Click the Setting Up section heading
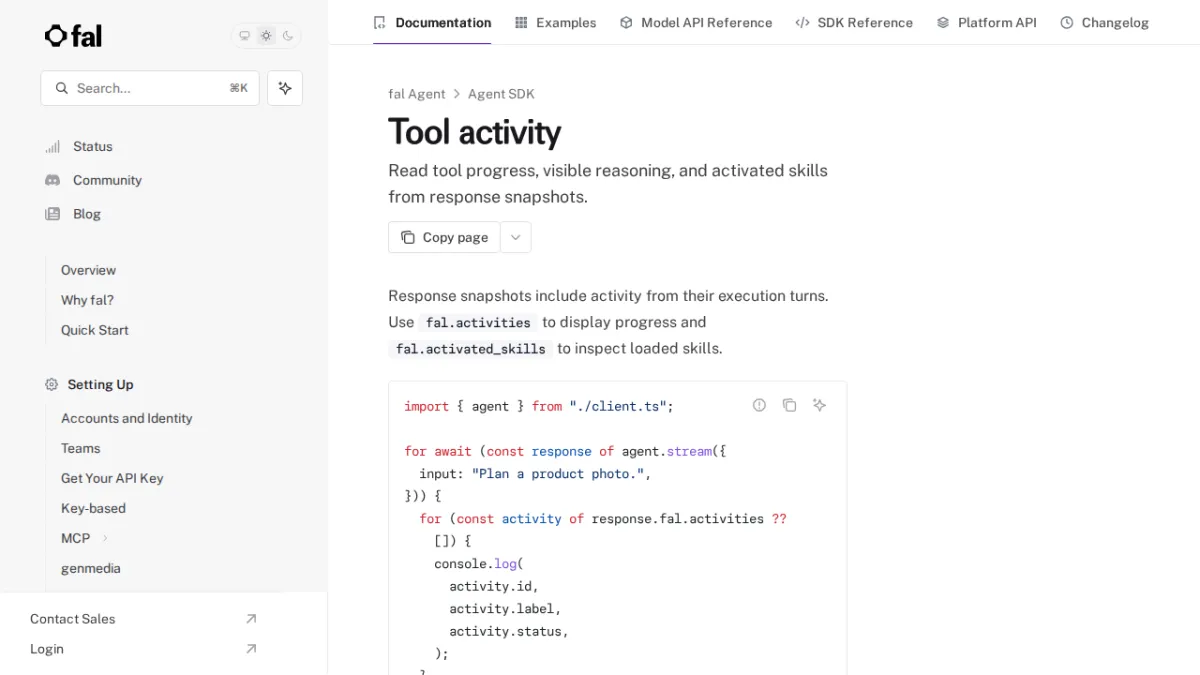 (100, 384)
